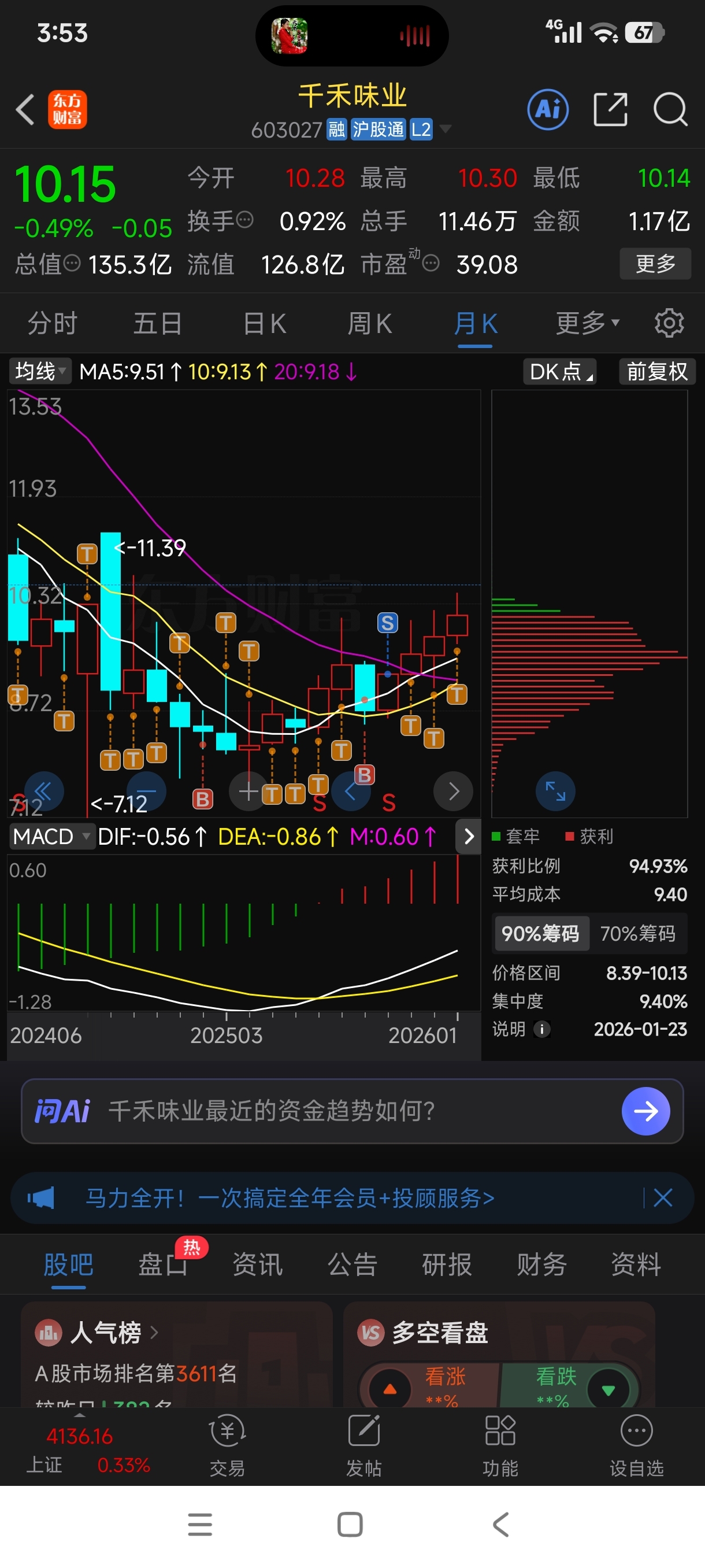Switch to 分时 chart tab
Image resolution: width=705 pixels, height=1568 pixels.
53,323
